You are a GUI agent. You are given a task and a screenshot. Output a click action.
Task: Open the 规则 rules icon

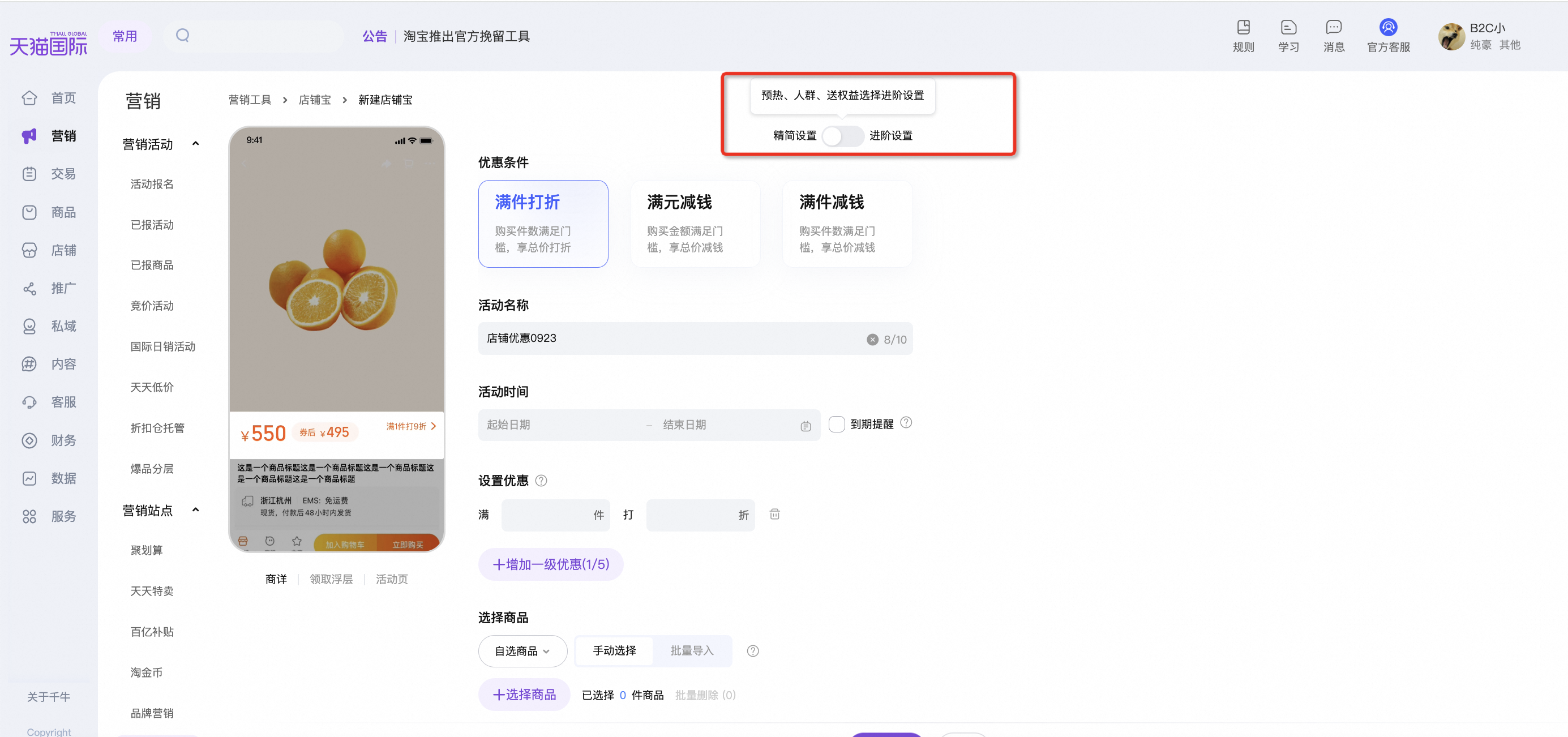pos(1243,28)
